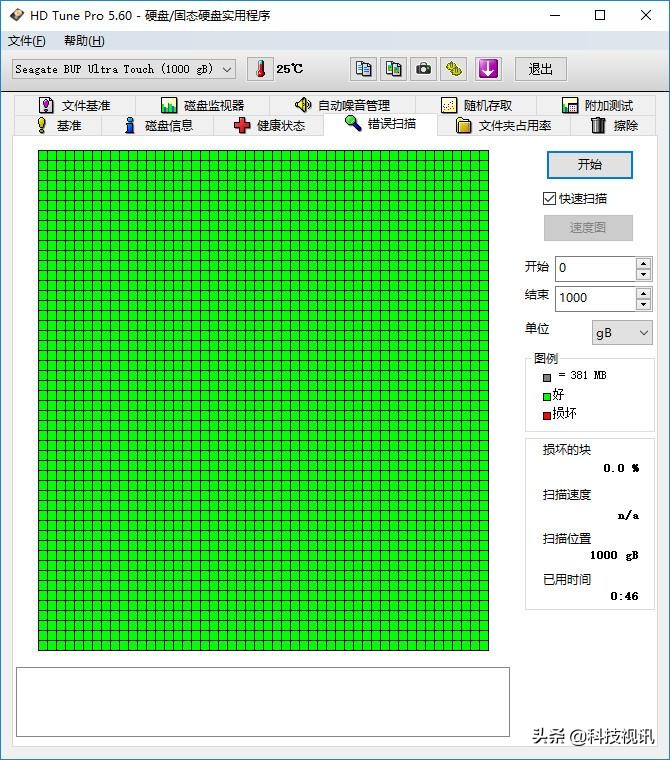
Task: Open the Seagate BUP Ultra Touch drive dropdown
Action: coord(124,69)
